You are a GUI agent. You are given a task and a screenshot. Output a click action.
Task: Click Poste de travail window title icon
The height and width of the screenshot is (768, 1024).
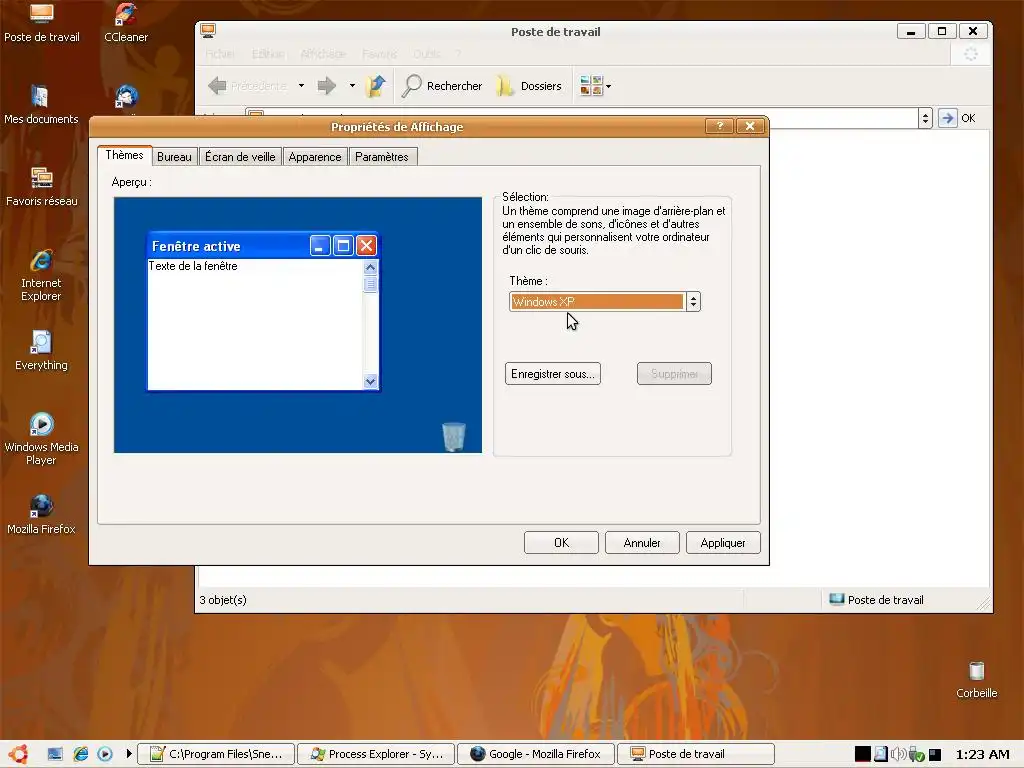pos(208,31)
